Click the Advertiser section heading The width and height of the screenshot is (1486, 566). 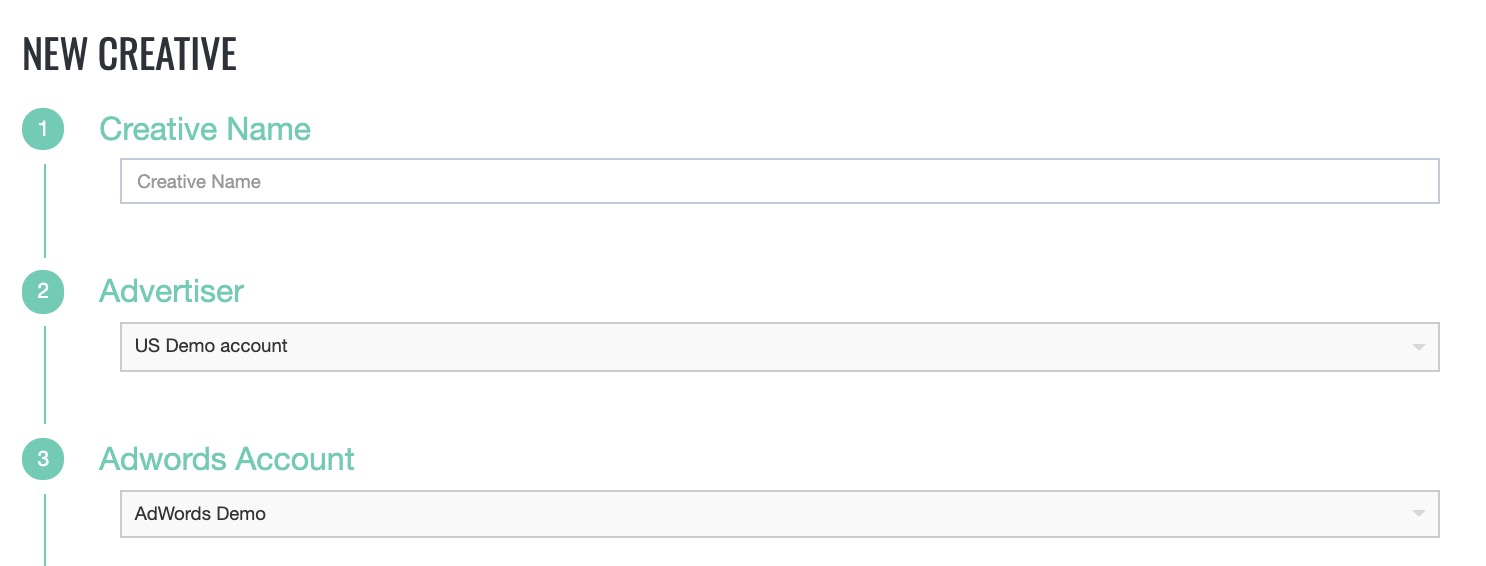pos(171,291)
